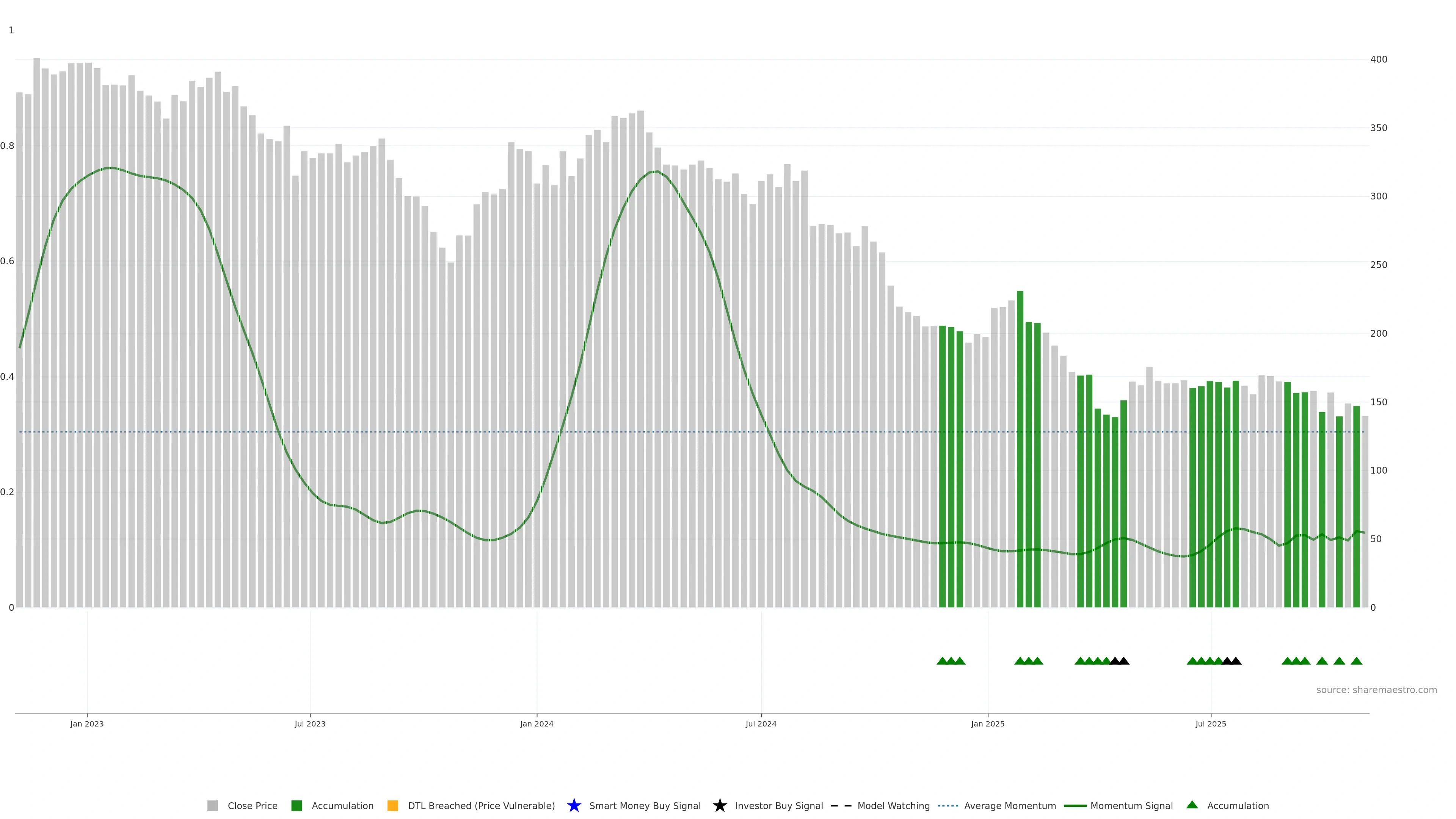Click the rightmost green accumulation triangle marker
Viewport: 1456px width, 819px height.
click(1356, 661)
